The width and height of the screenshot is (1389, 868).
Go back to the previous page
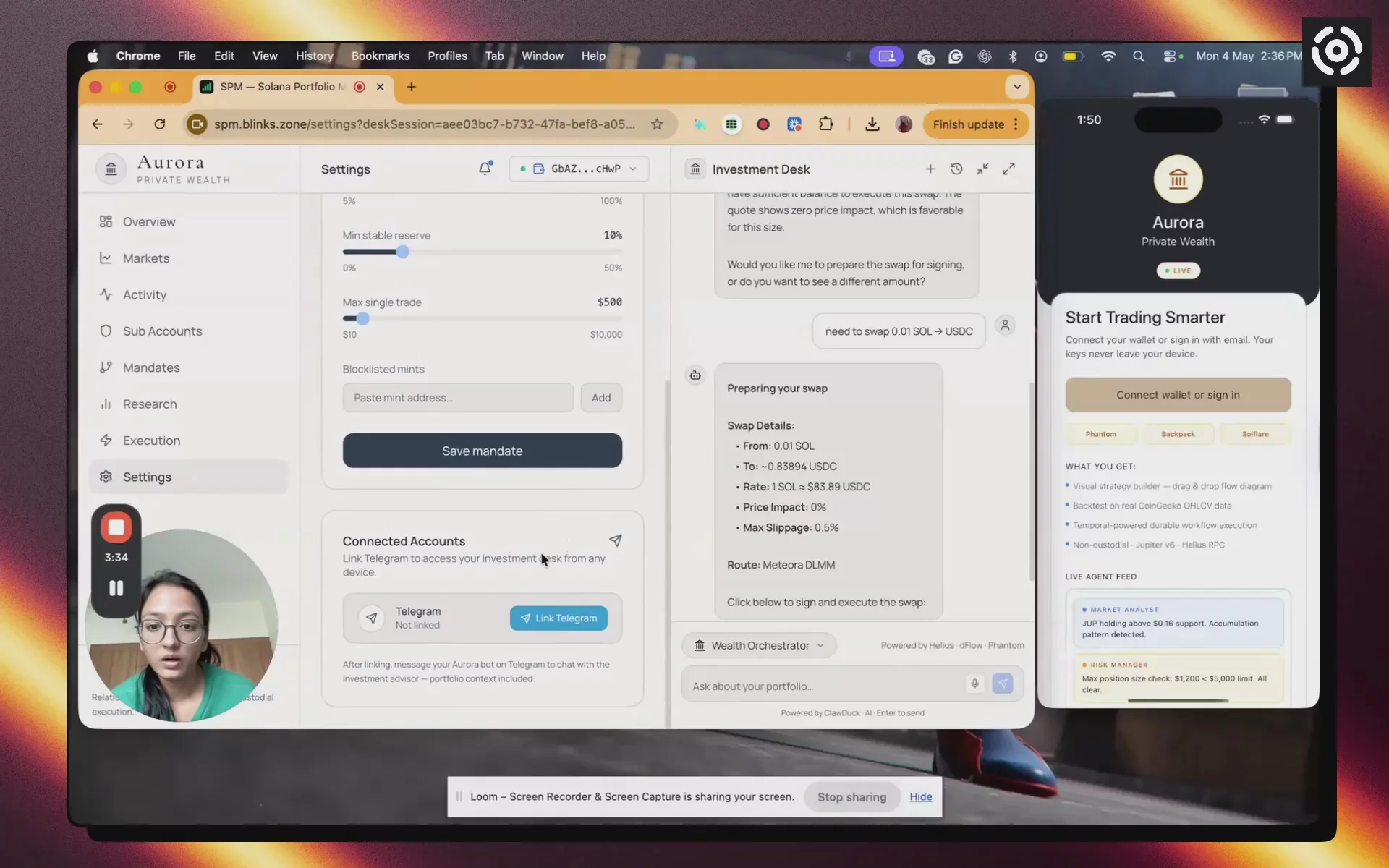(x=98, y=124)
